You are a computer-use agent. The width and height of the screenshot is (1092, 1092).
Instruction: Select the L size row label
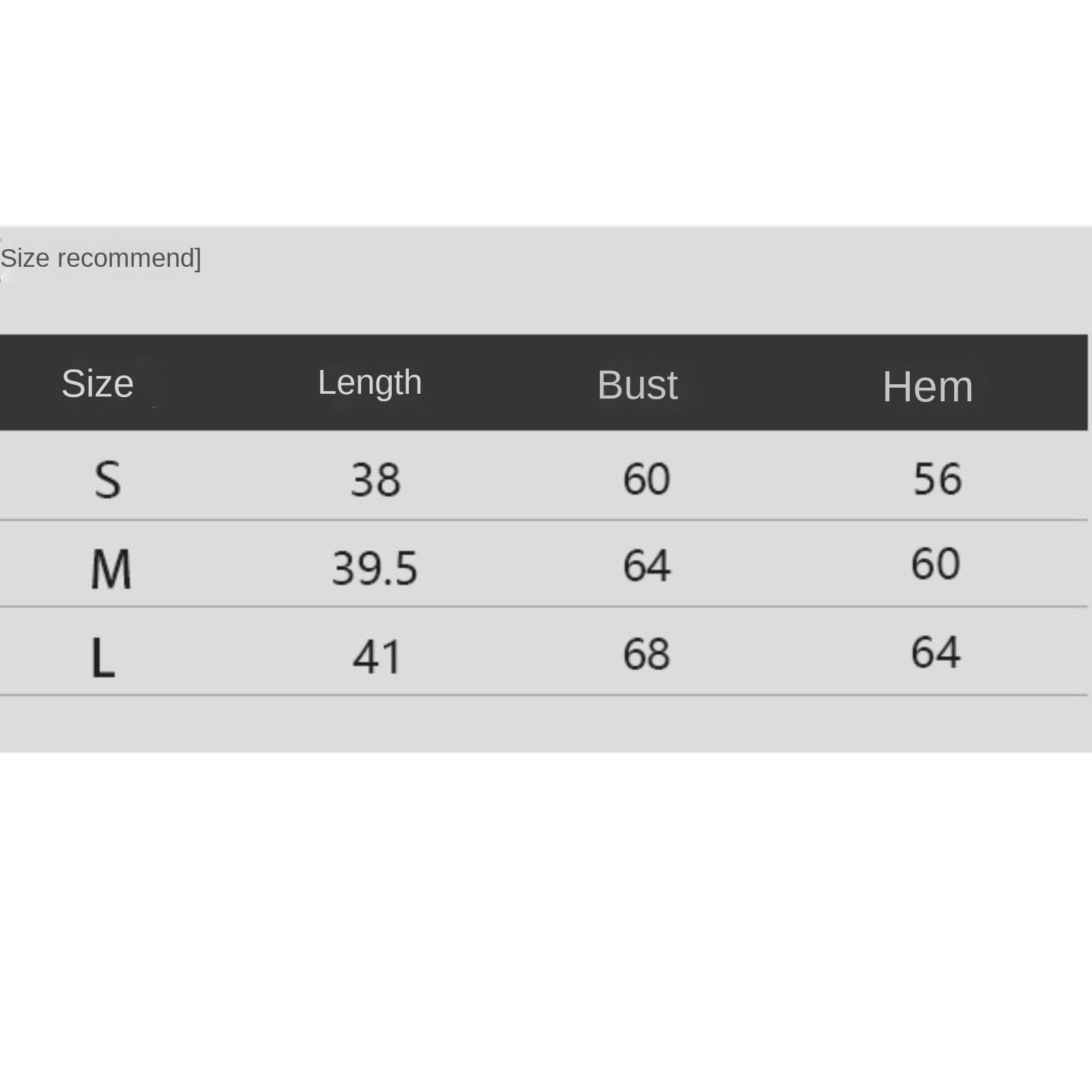(103, 658)
